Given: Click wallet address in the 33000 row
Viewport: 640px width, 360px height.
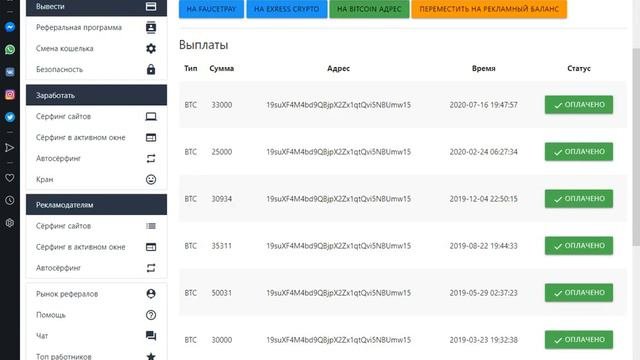Looking at the screenshot, I should pos(338,105).
